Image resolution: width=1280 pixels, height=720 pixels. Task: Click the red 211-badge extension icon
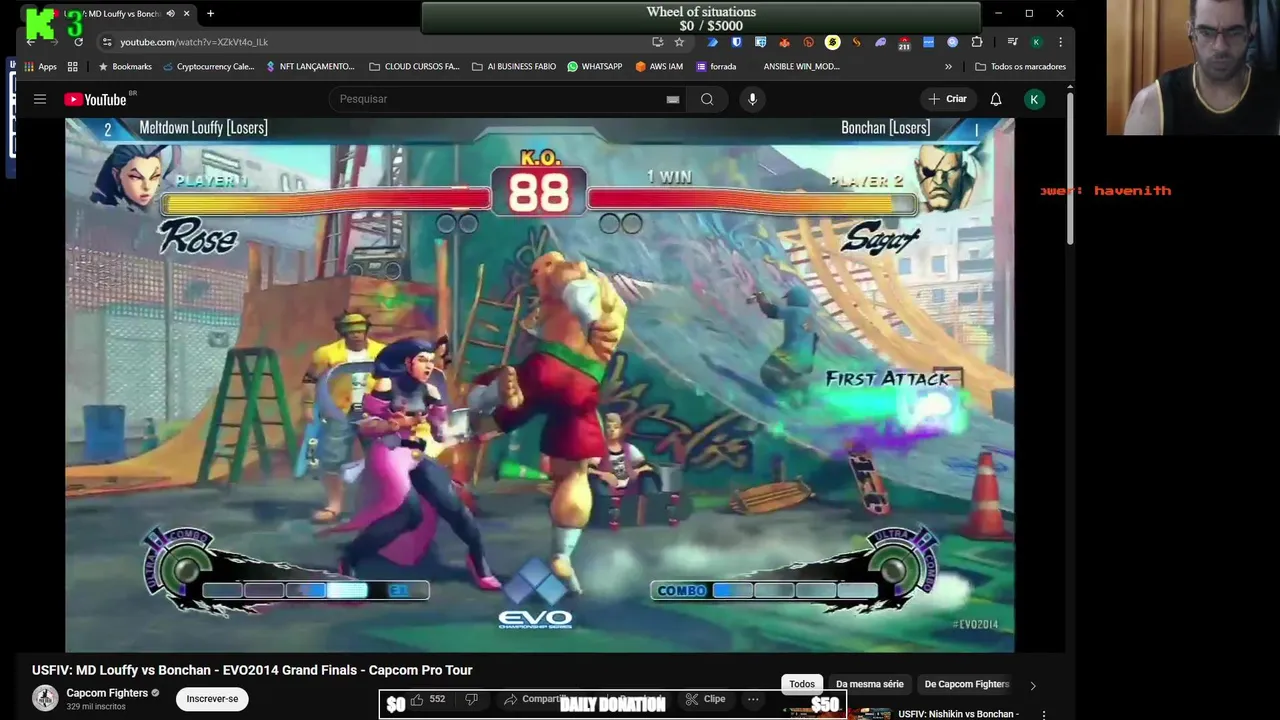pos(904,42)
